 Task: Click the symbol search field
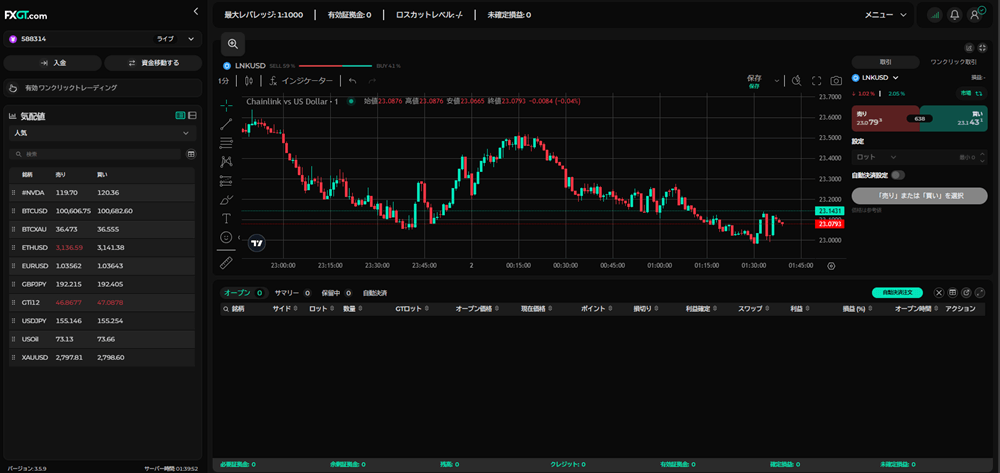95,154
